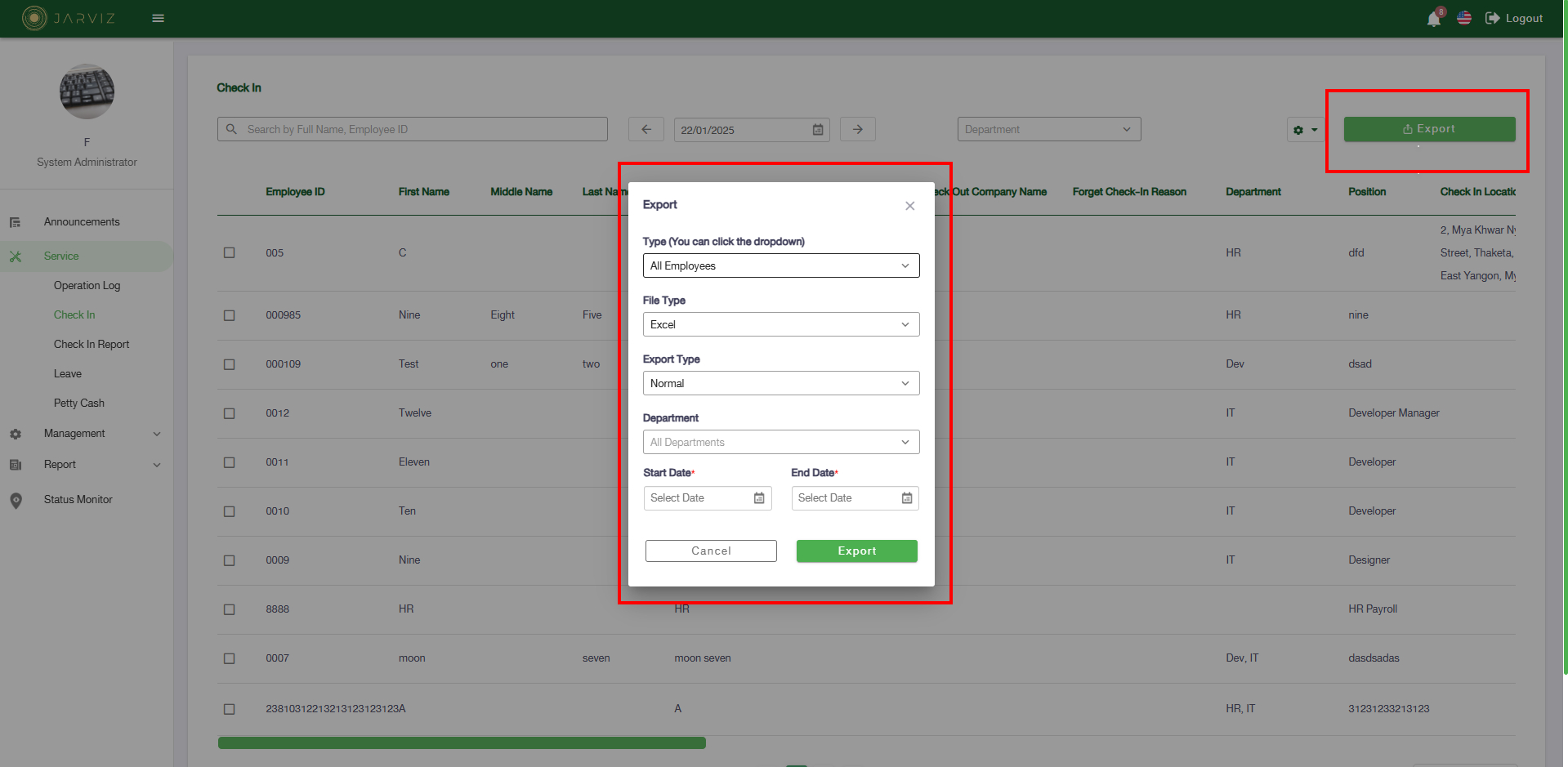This screenshot has height=767, width=1568.
Task: Click the green Export button in dialog
Action: coord(856,551)
